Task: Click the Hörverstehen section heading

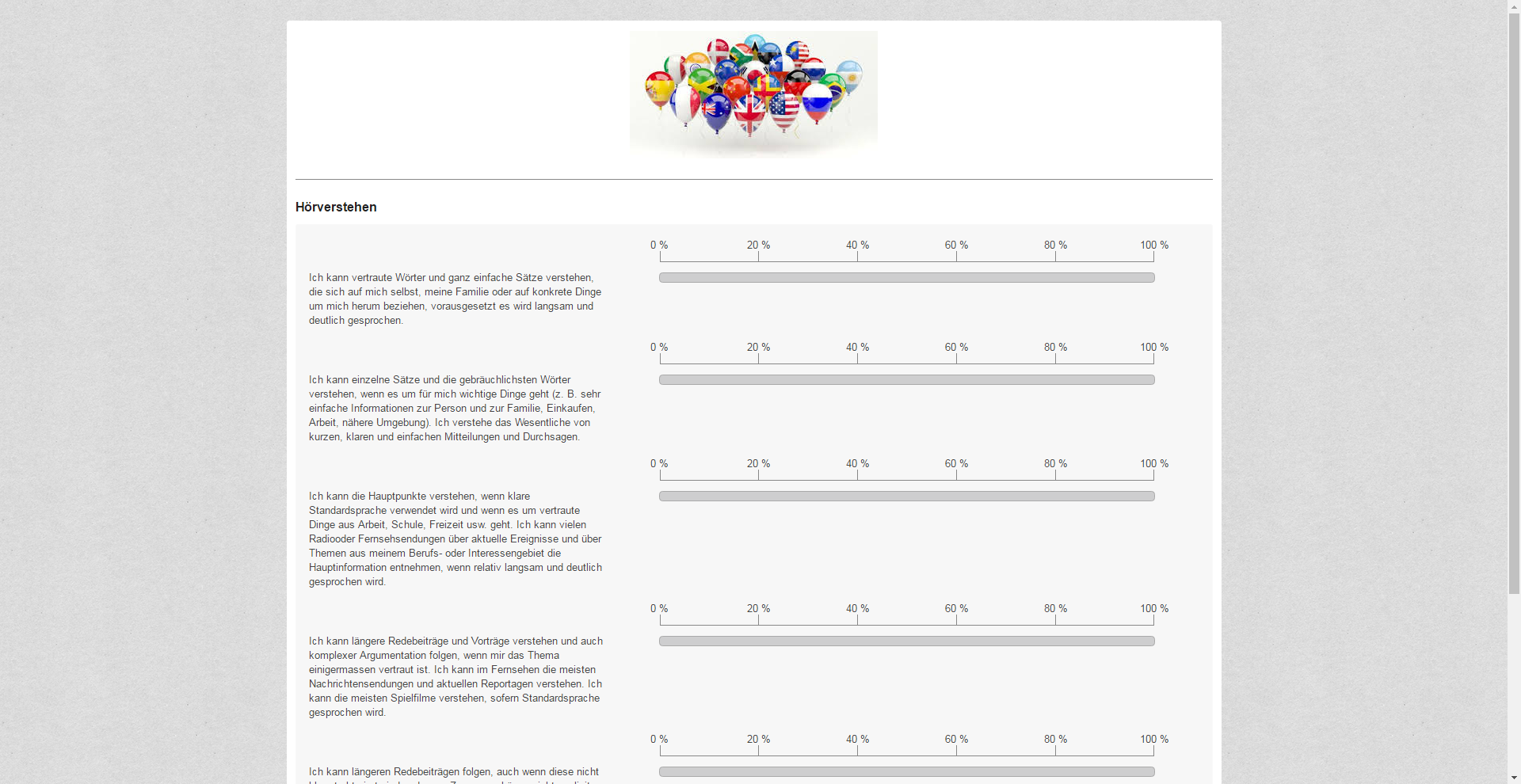Action: (336, 207)
